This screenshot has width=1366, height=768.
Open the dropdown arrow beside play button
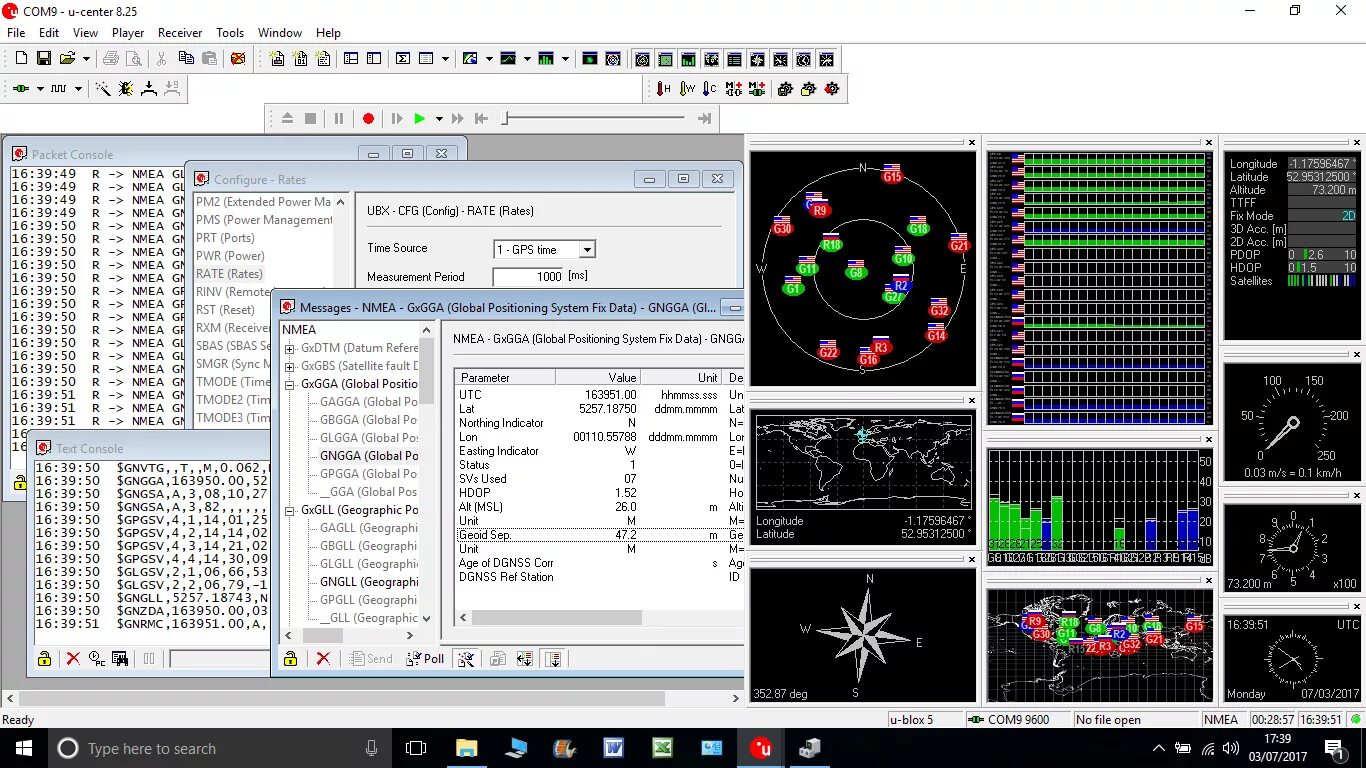[438, 119]
